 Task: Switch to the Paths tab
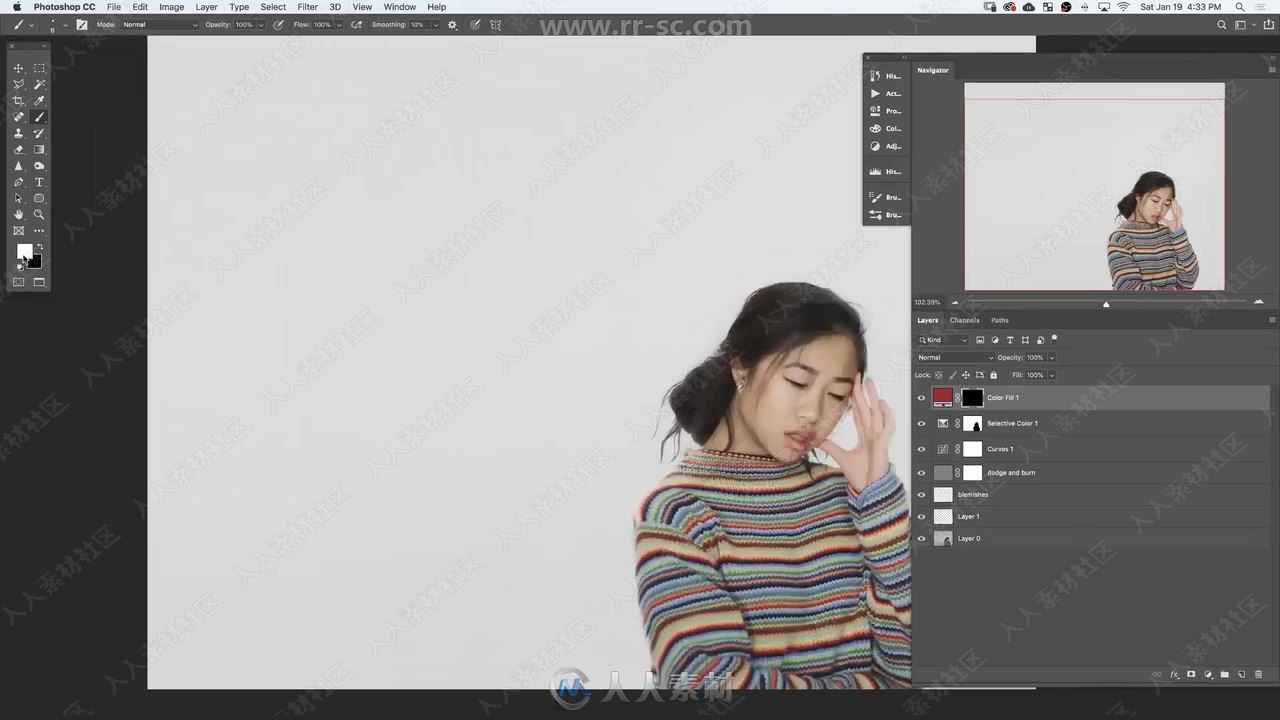pyautogui.click(x=1000, y=320)
